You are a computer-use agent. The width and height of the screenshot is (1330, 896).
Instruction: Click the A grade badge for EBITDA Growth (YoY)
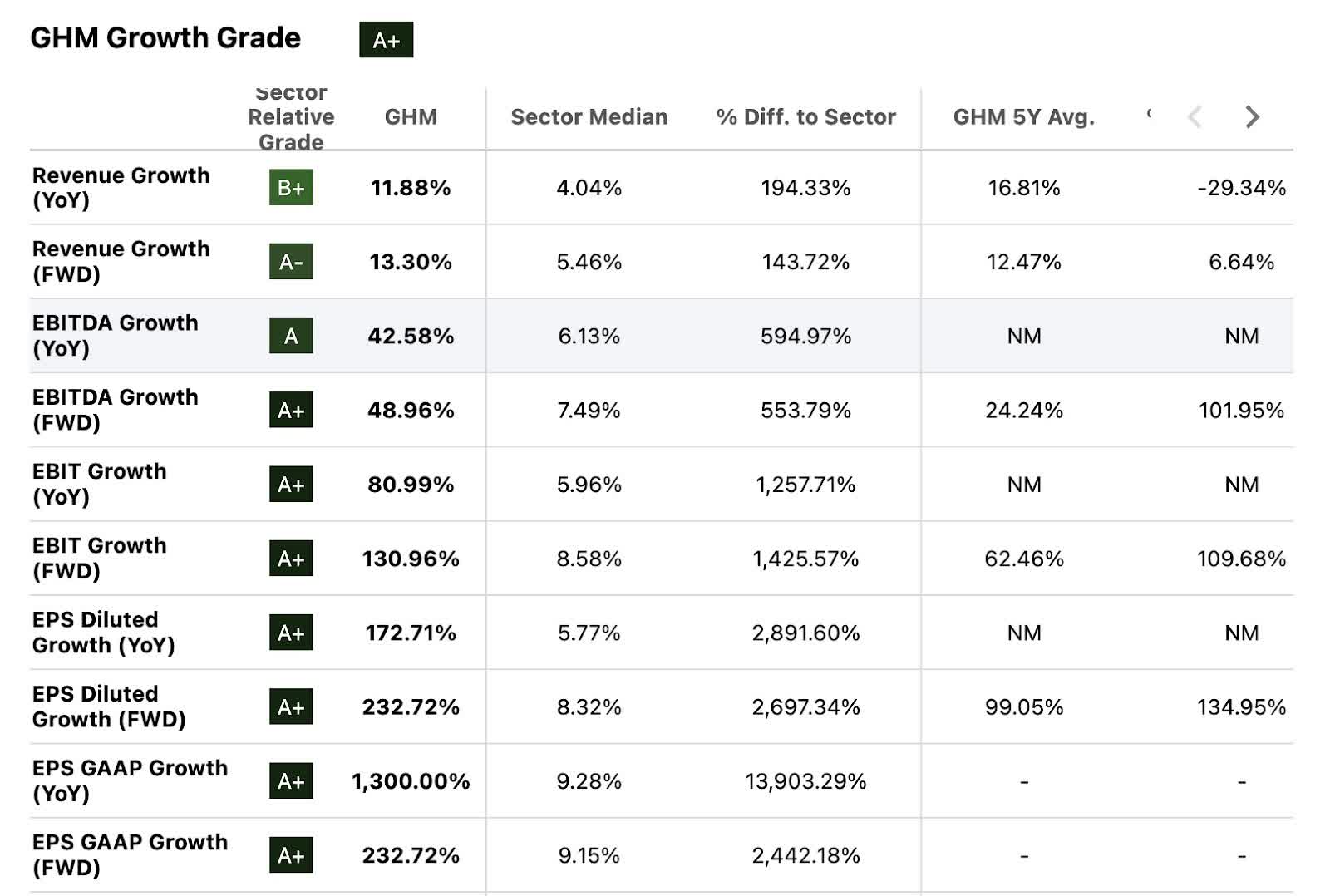pyautogui.click(x=291, y=336)
